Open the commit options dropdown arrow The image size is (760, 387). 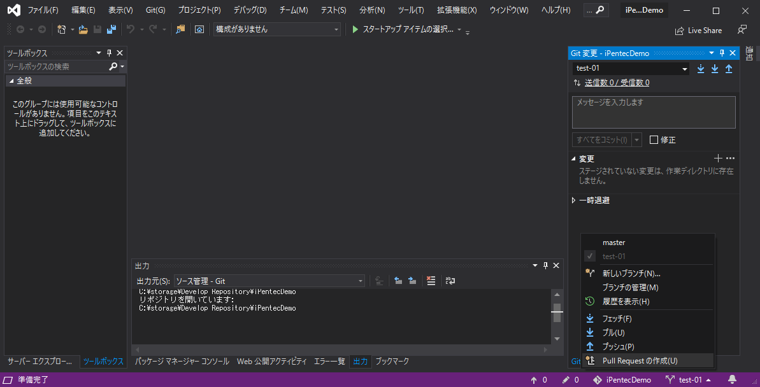coord(637,140)
